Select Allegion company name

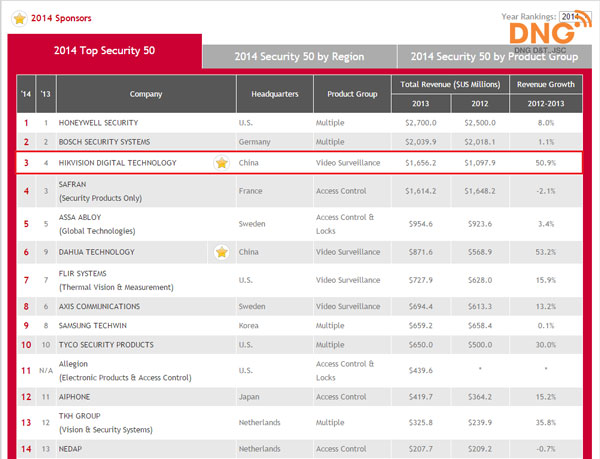coord(73,364)
